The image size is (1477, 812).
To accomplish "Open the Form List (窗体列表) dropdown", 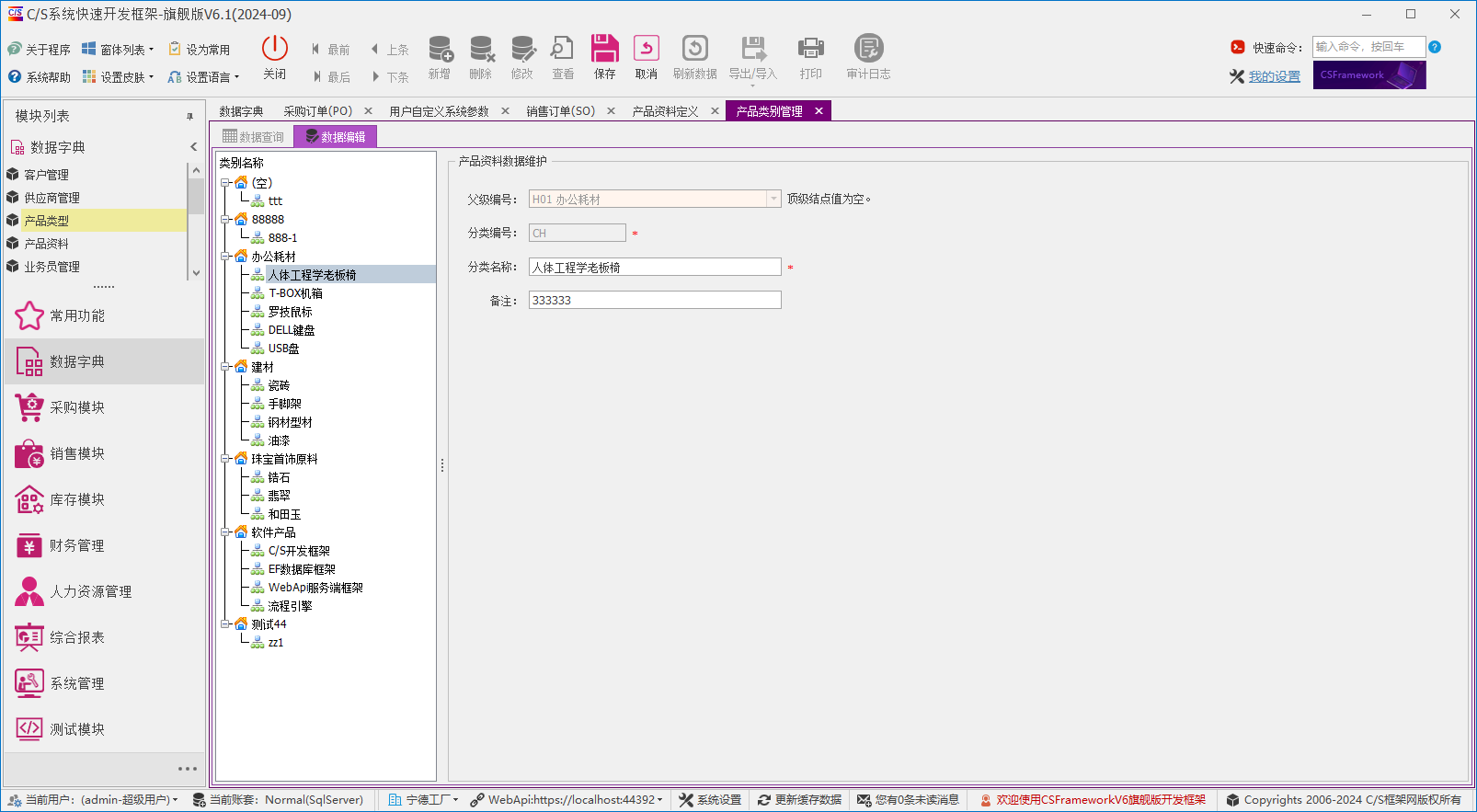I will click(118, 50).
